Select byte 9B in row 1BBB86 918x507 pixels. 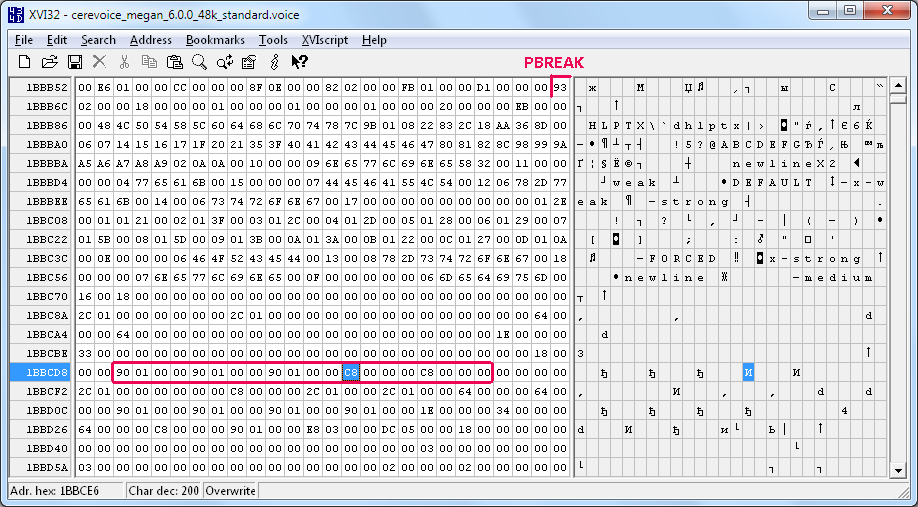(370, 126)
